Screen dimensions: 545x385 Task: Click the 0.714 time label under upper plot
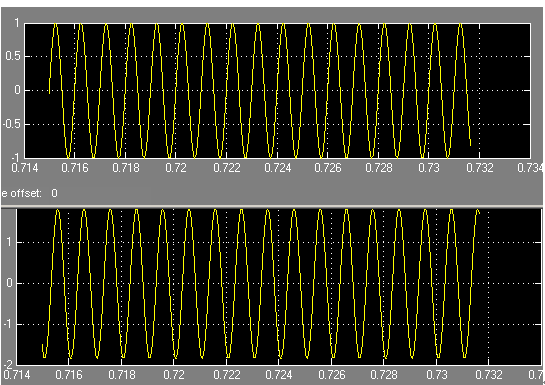point(24,168)
